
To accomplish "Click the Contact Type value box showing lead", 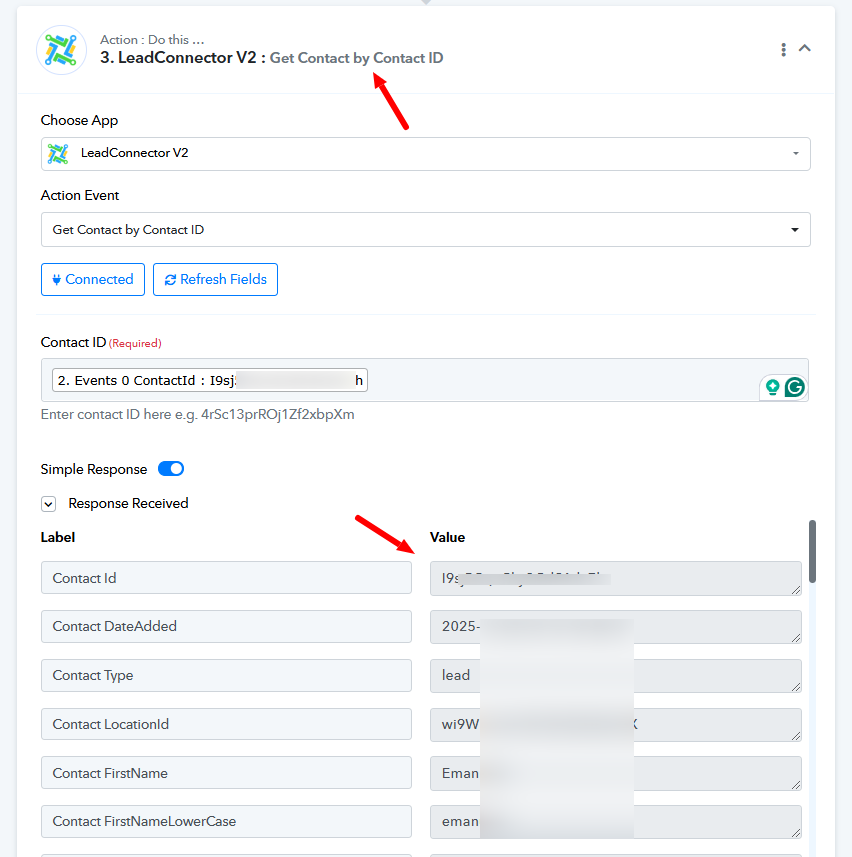I will click(615, 676).
